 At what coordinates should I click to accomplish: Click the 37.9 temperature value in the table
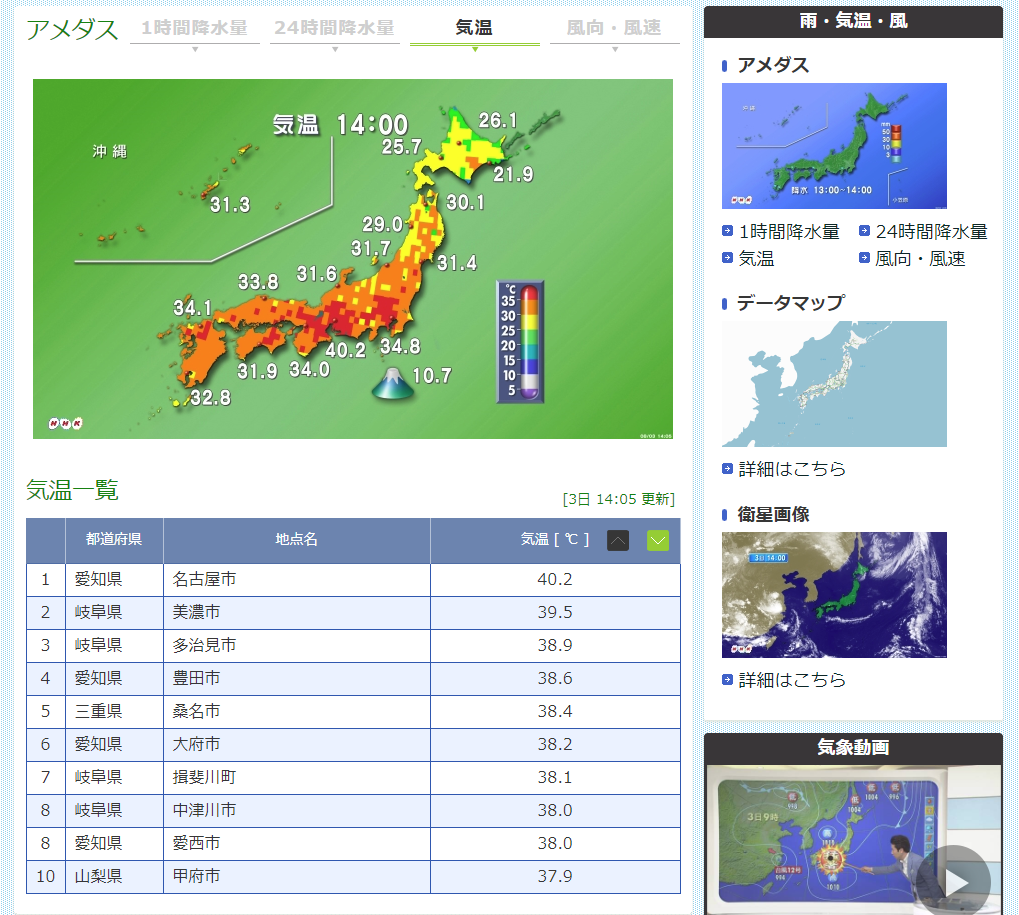(555, 877)
